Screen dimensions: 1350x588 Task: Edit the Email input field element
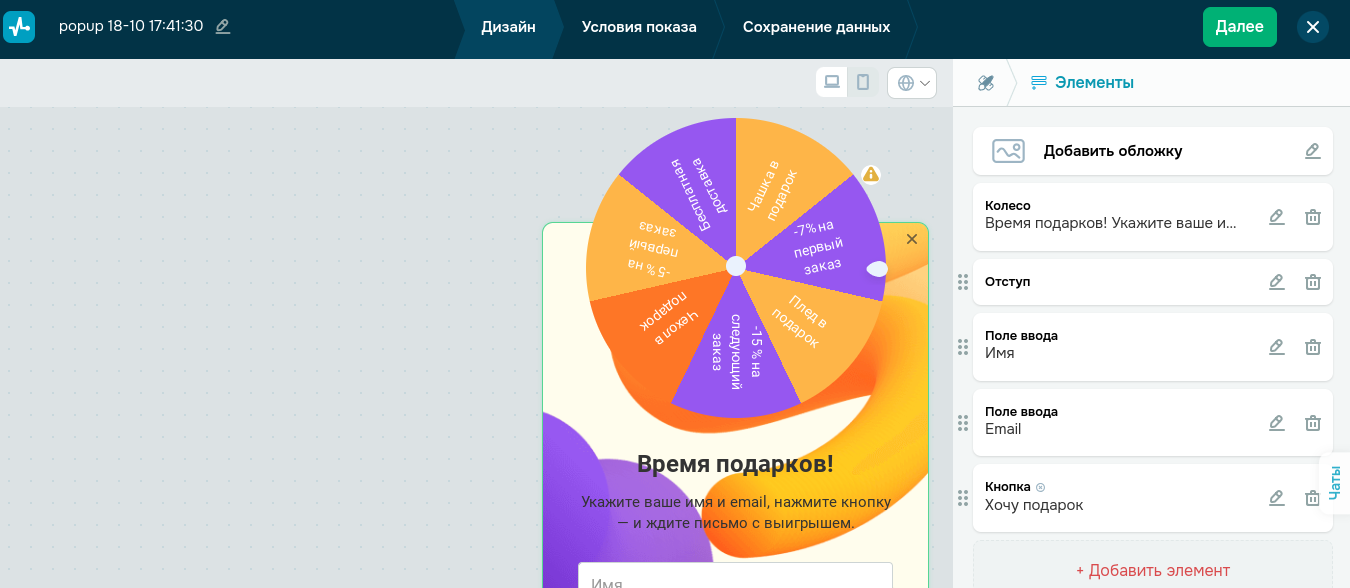(x=1276, y=423)
